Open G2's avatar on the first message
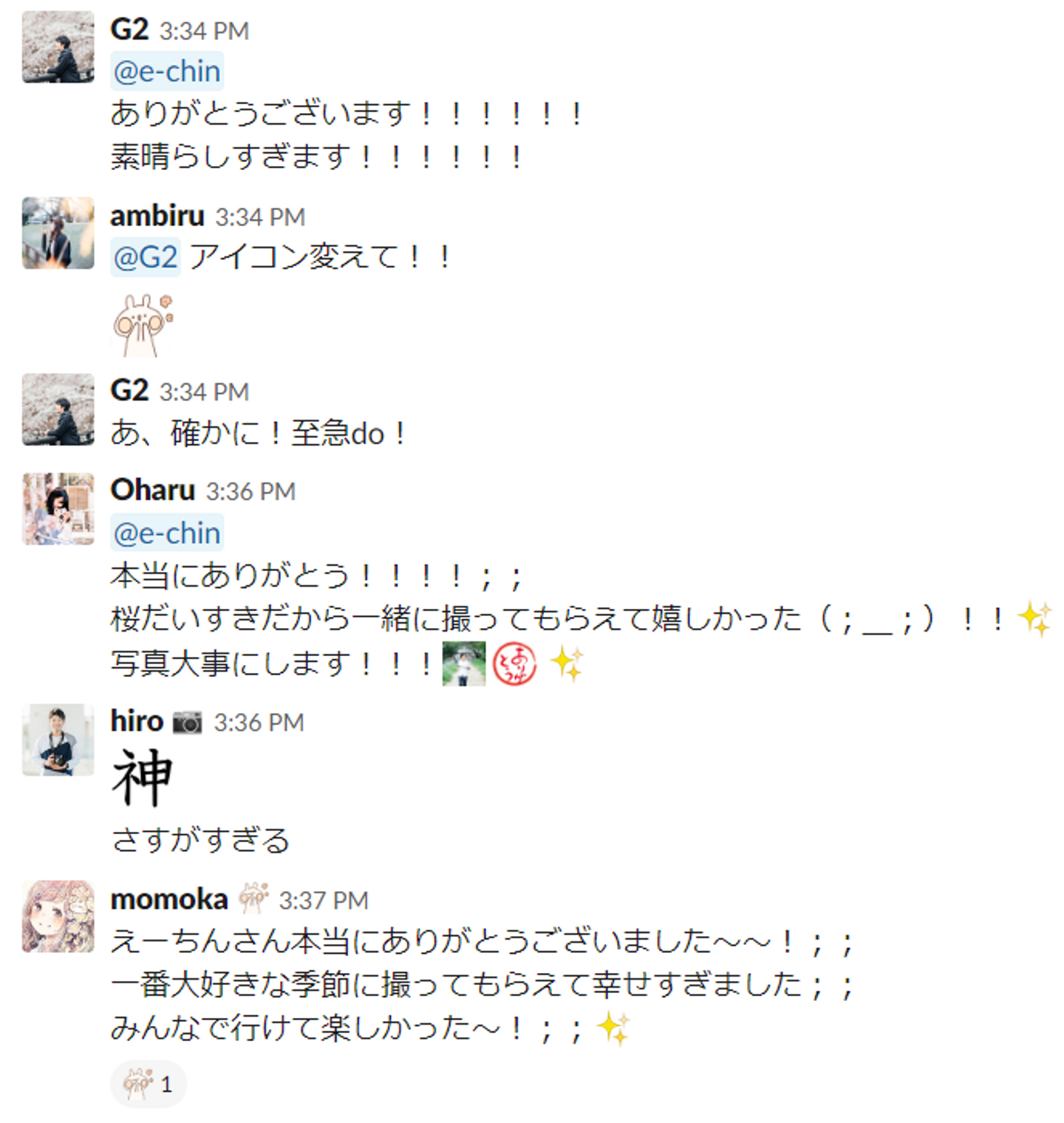 [x=58, y=47]
